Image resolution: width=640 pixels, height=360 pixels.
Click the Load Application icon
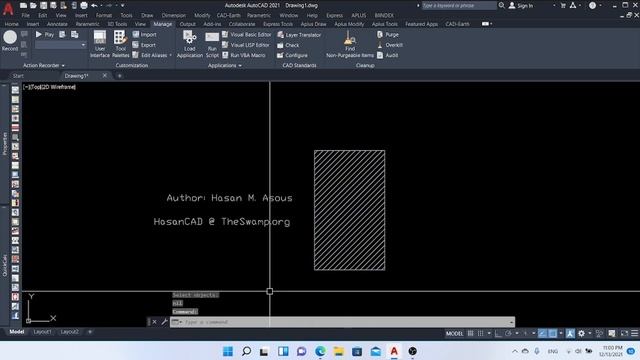tap(189, 44)
